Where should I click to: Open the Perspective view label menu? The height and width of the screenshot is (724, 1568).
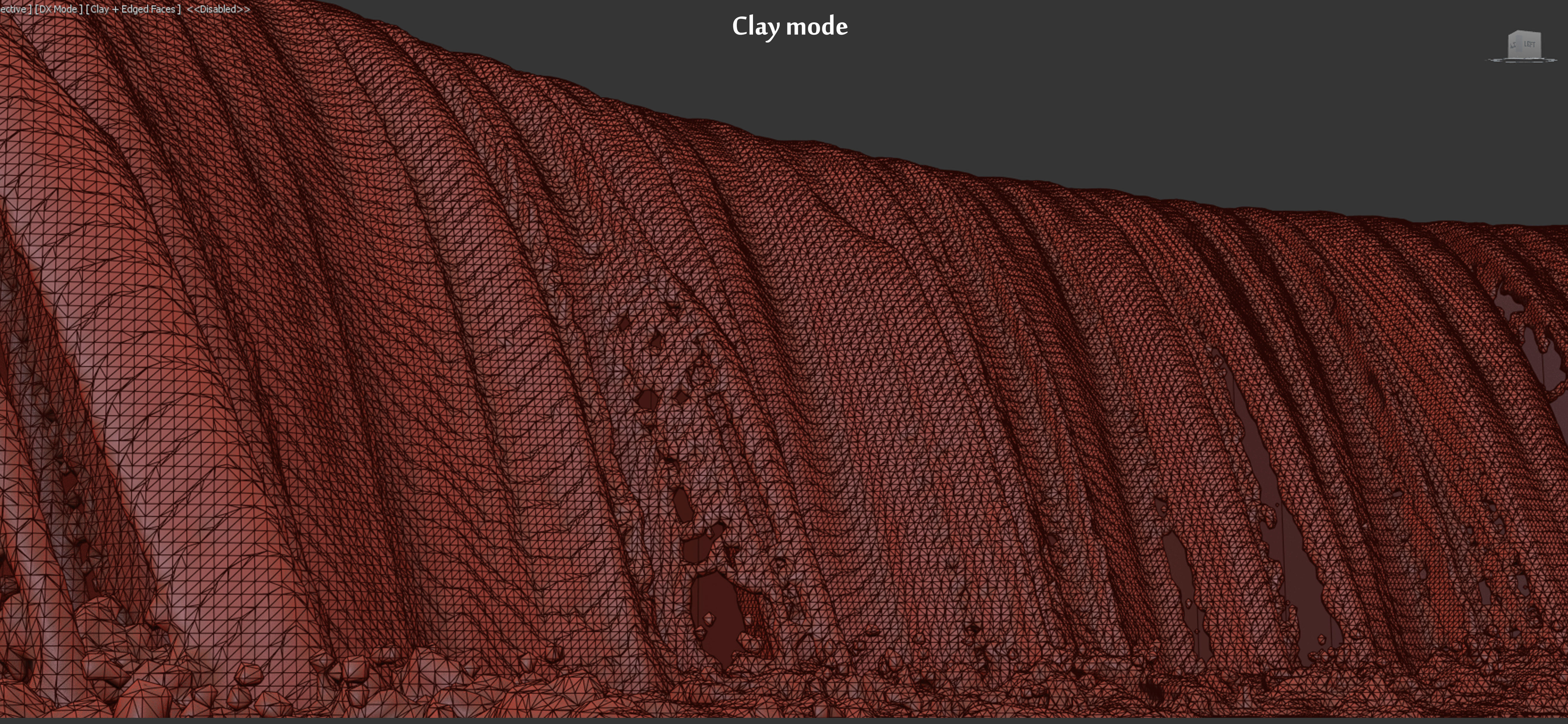pos(14,9)
